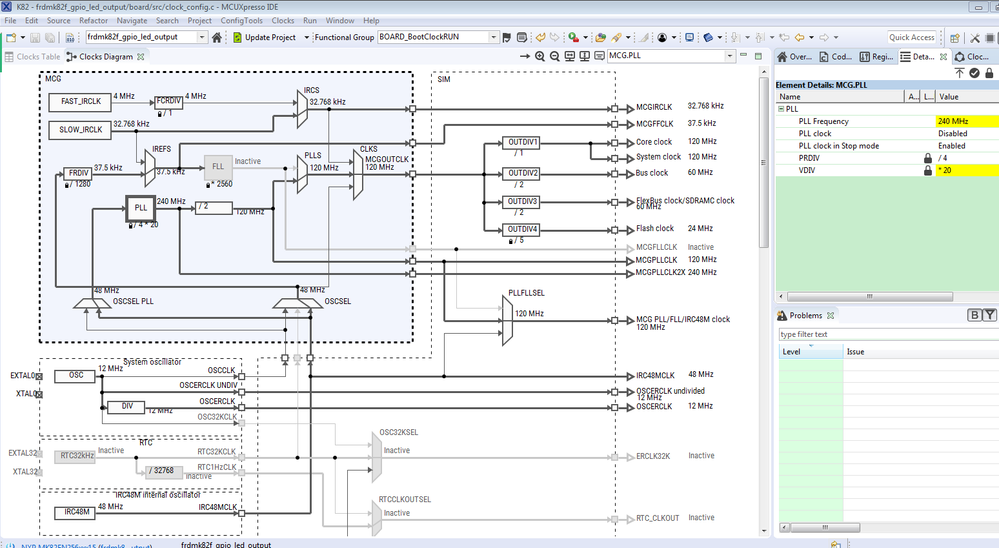Click the yellow back navigation arrow
The height and width of the screenshot is (548, 999).
coord(799,38)
